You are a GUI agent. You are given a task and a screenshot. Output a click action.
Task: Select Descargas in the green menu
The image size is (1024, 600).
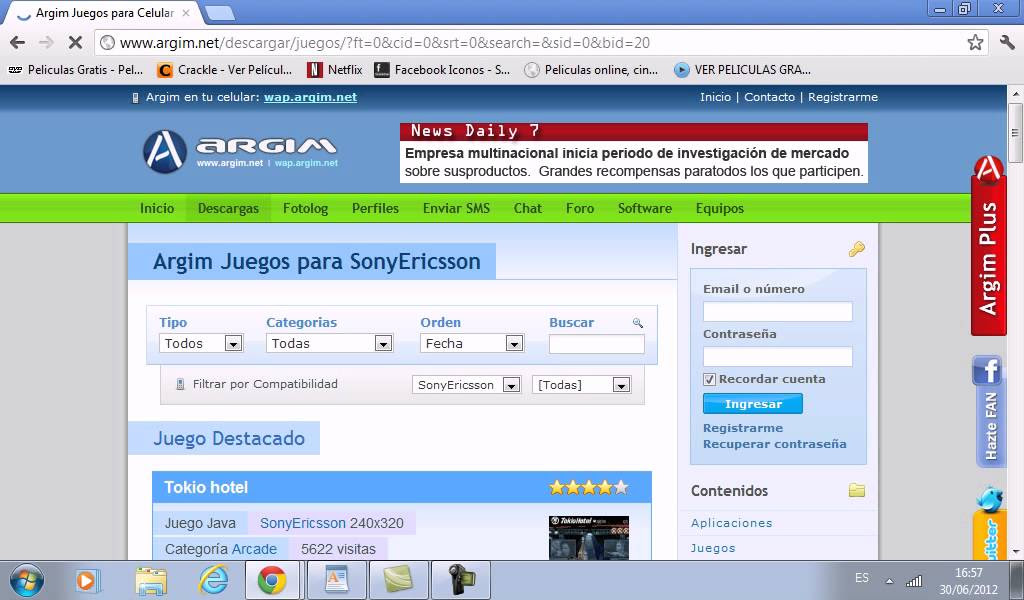[x=228, y=208]
